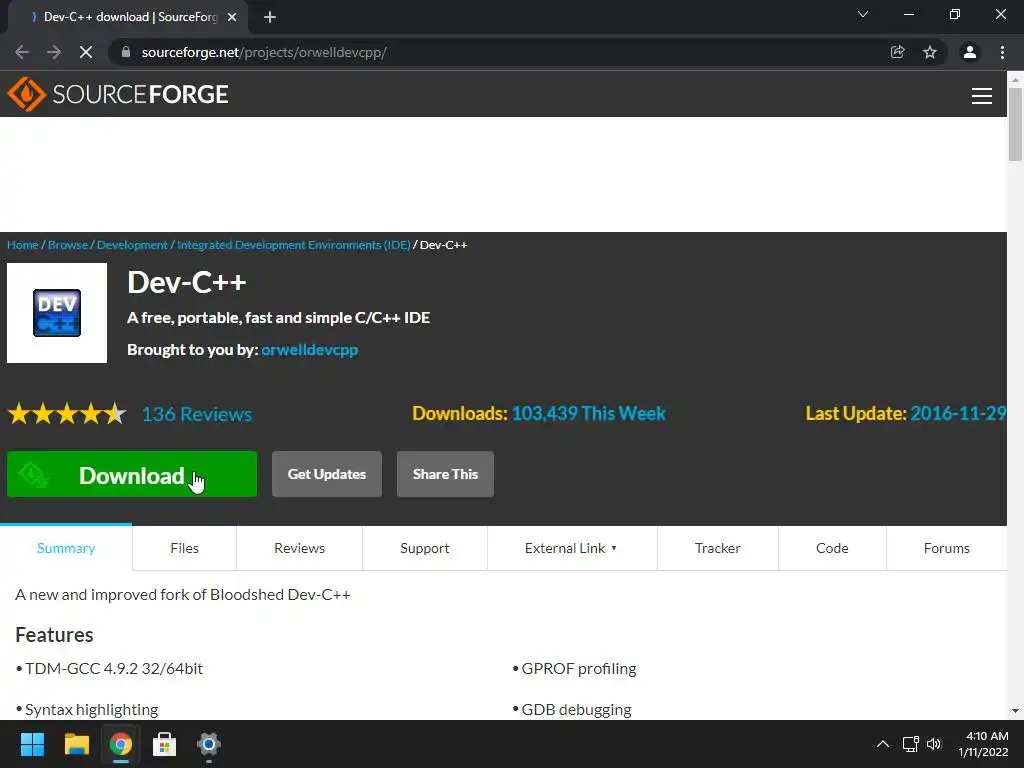Go forward in browser history
1024x768 pixels.
[54, 52]
